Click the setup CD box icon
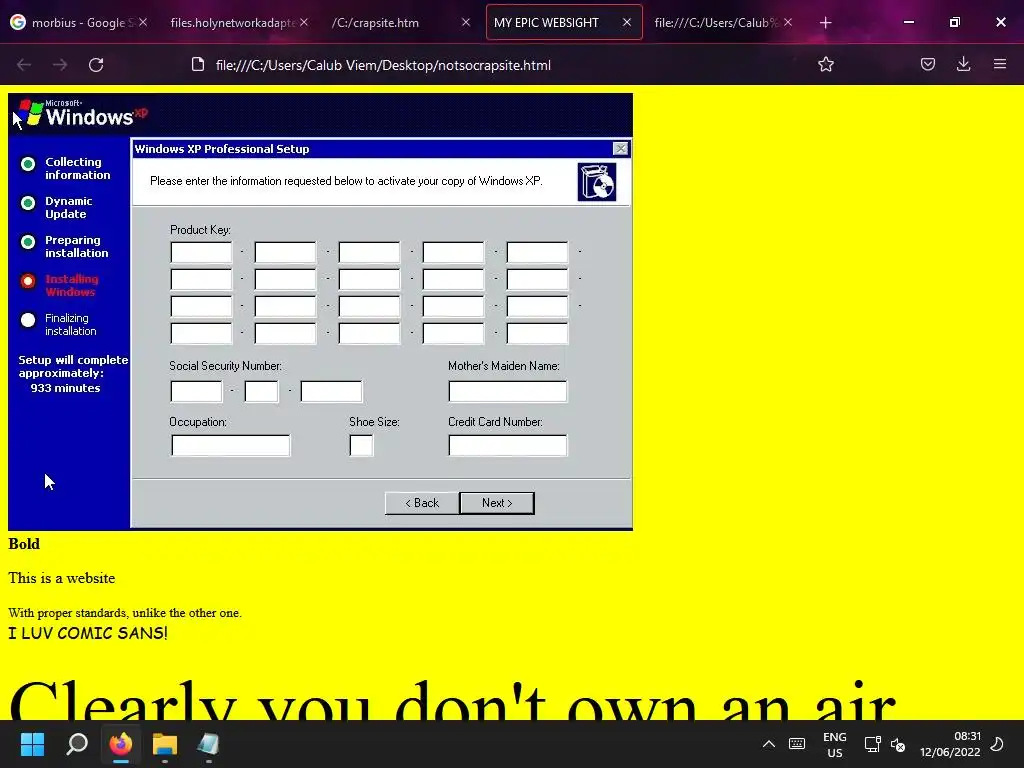Viewport: 1024px width, 768px height. pos(597,182)
